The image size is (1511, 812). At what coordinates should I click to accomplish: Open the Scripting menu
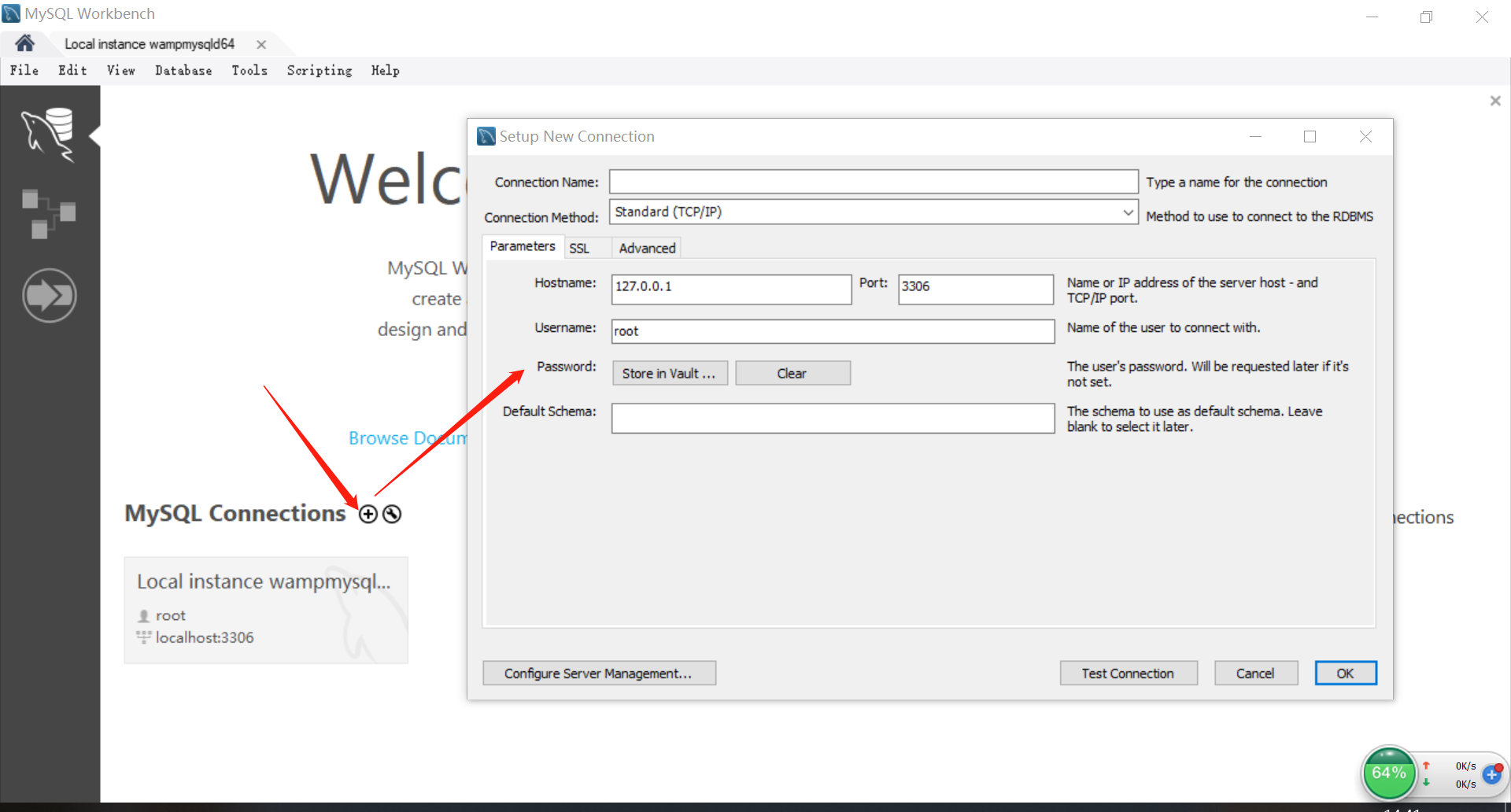click(x=320, y=70)
